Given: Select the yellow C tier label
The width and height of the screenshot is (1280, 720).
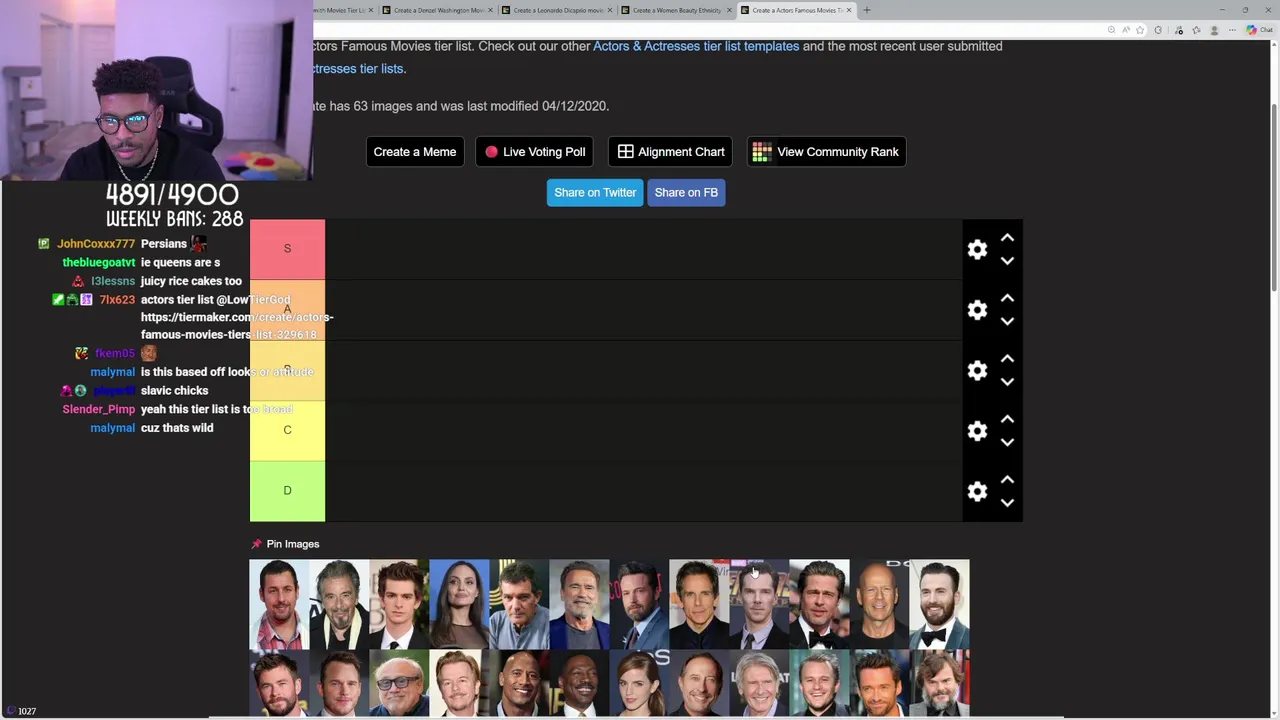Looking at the screenshot, I should coord(287,430).
